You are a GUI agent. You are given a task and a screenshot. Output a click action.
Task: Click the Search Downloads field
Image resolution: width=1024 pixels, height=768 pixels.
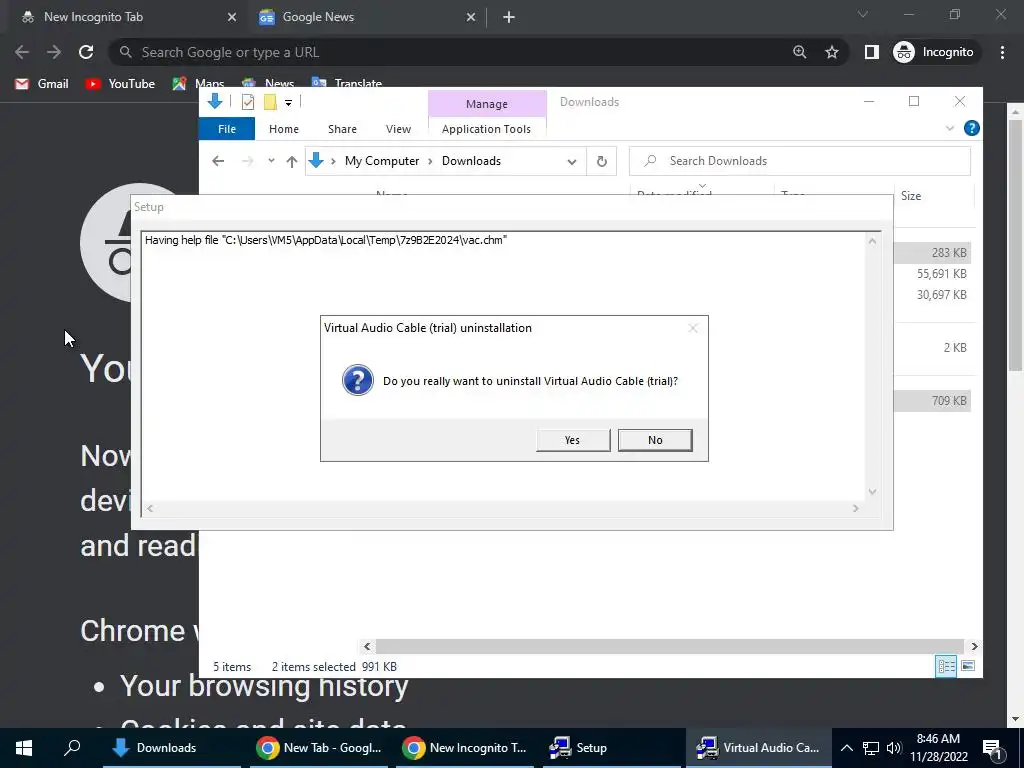pyautogui.click(x=800, y=161)
